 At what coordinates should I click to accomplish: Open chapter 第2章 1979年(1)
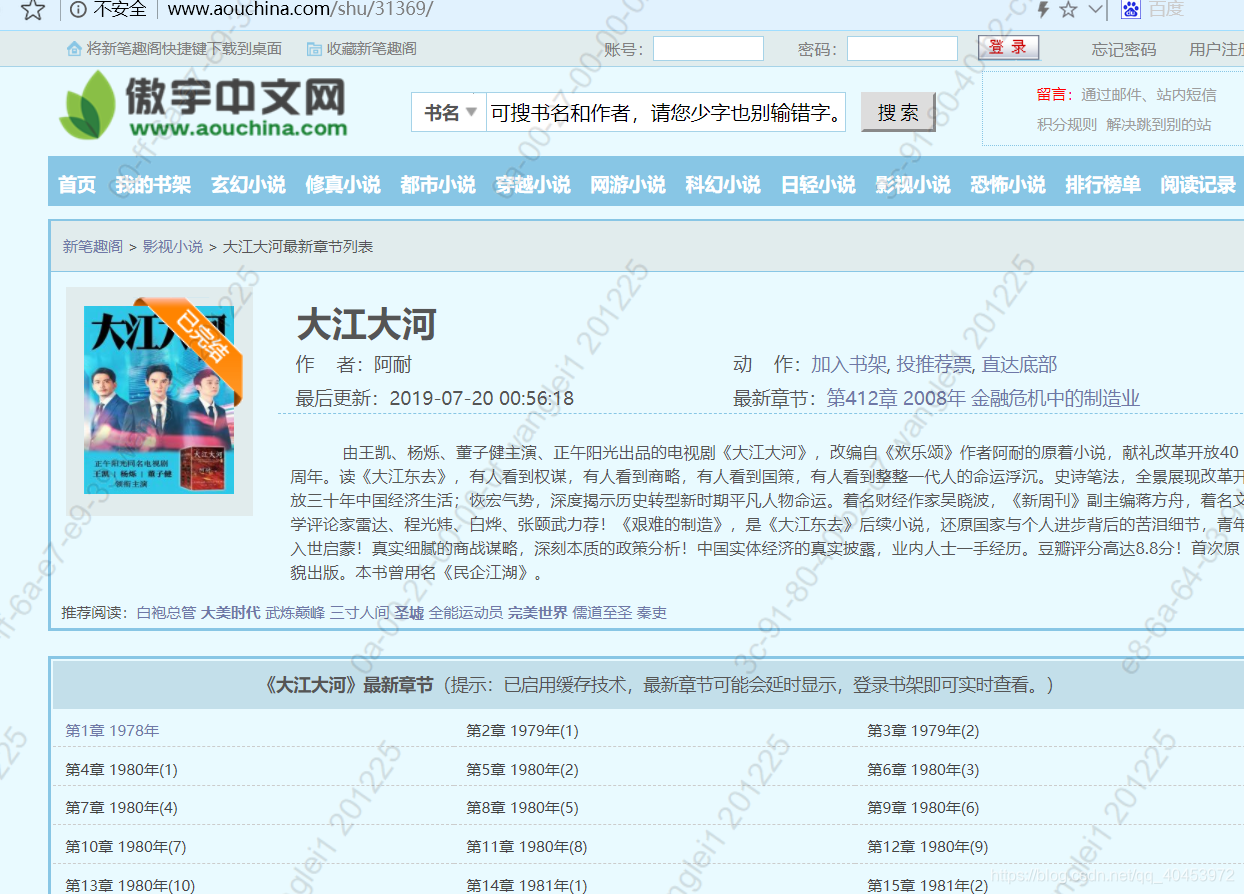522,731
